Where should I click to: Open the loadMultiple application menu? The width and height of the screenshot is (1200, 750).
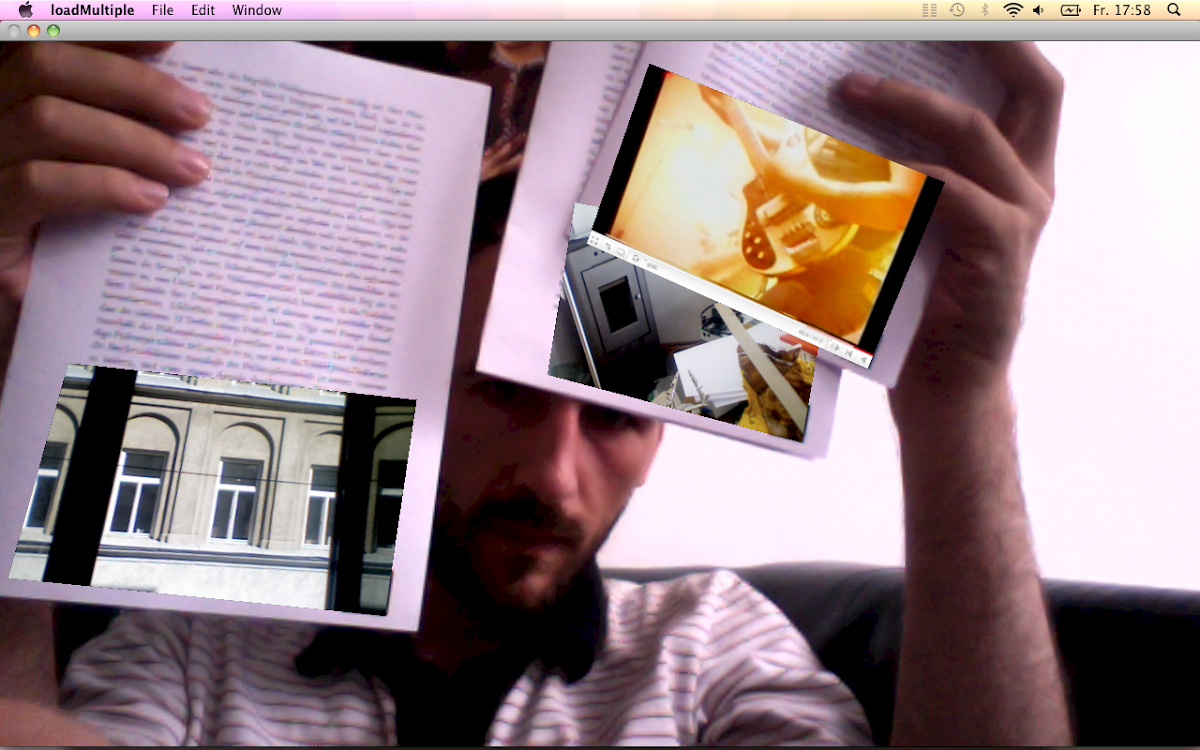coord(92,10)
